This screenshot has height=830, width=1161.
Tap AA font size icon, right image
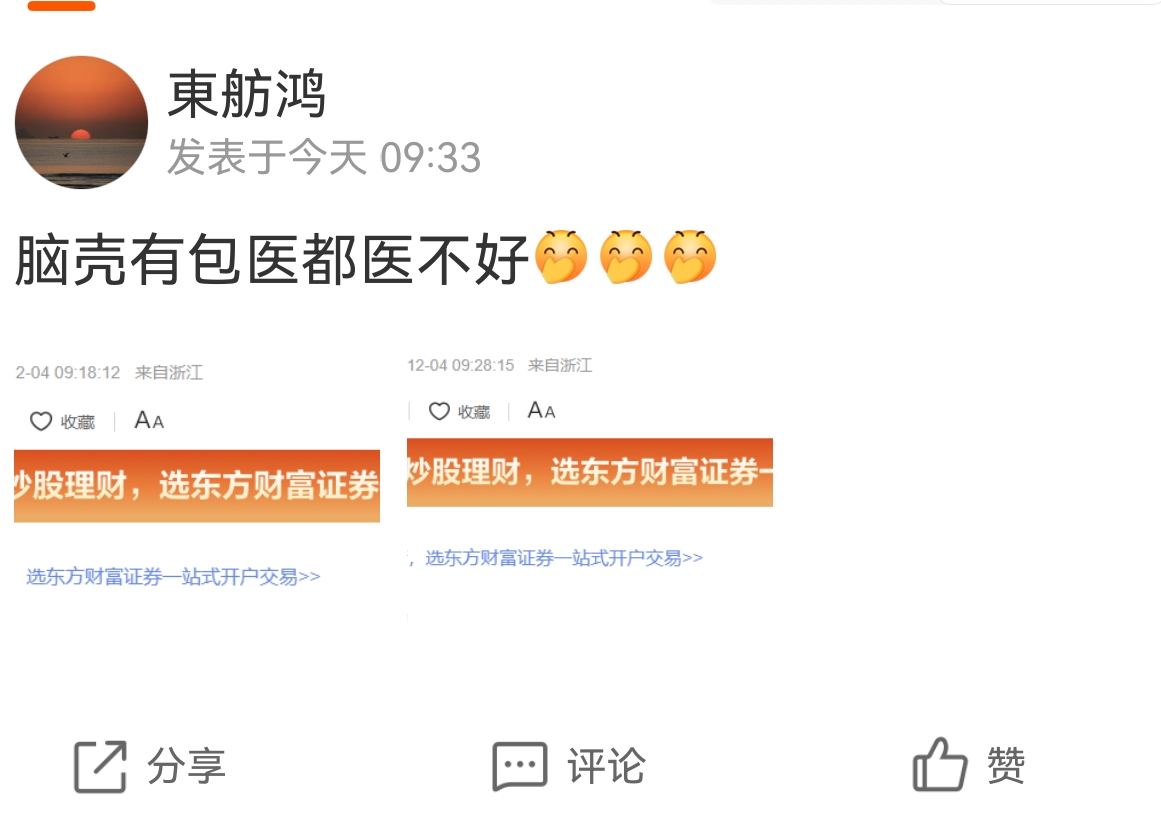click(541, 410)
